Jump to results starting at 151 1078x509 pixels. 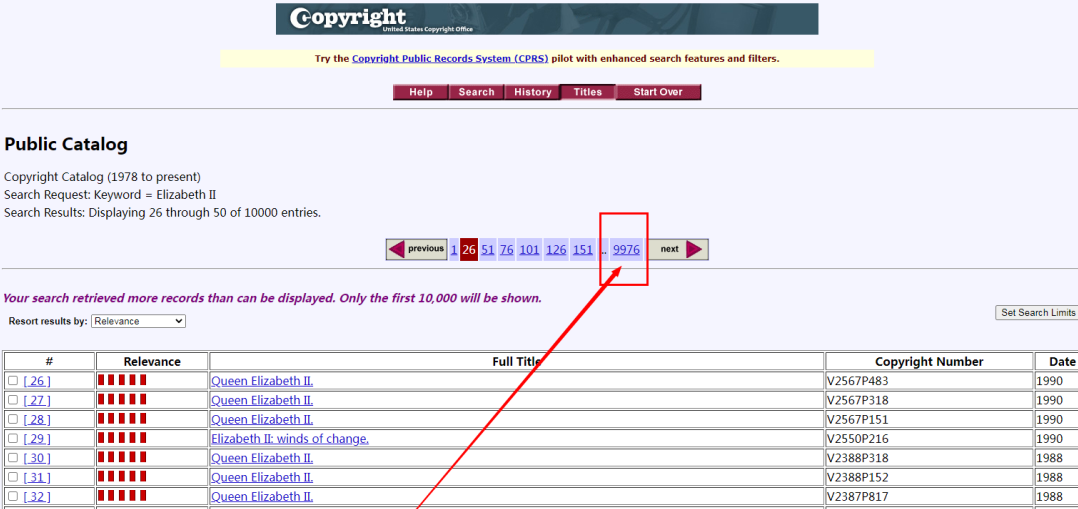pyautogui.click(x=583, y=250)
